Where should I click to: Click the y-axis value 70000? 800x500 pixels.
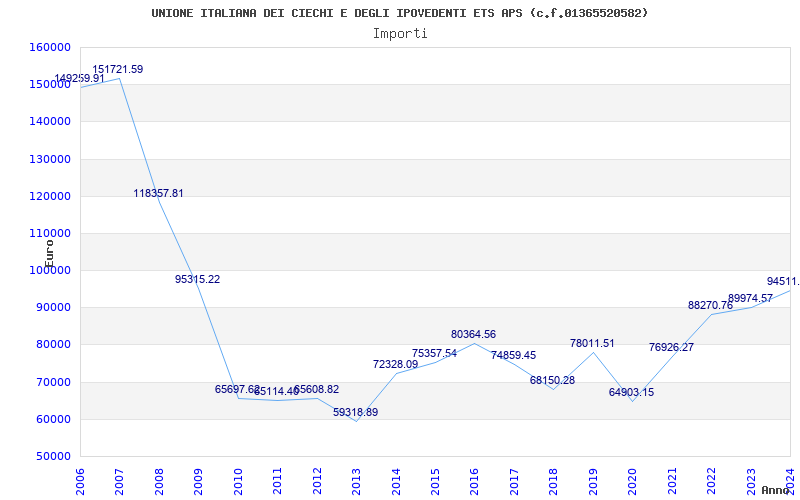pos(54,382)
